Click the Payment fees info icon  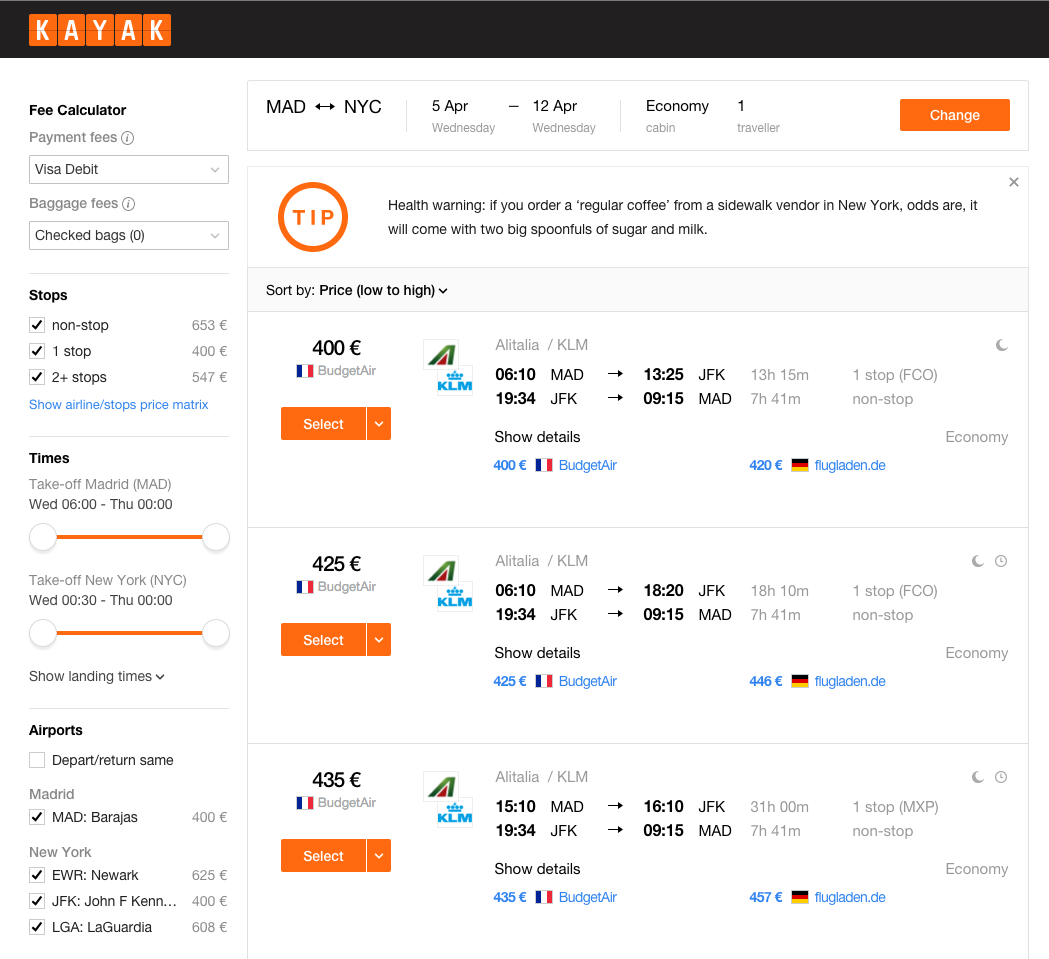(128, 138)
